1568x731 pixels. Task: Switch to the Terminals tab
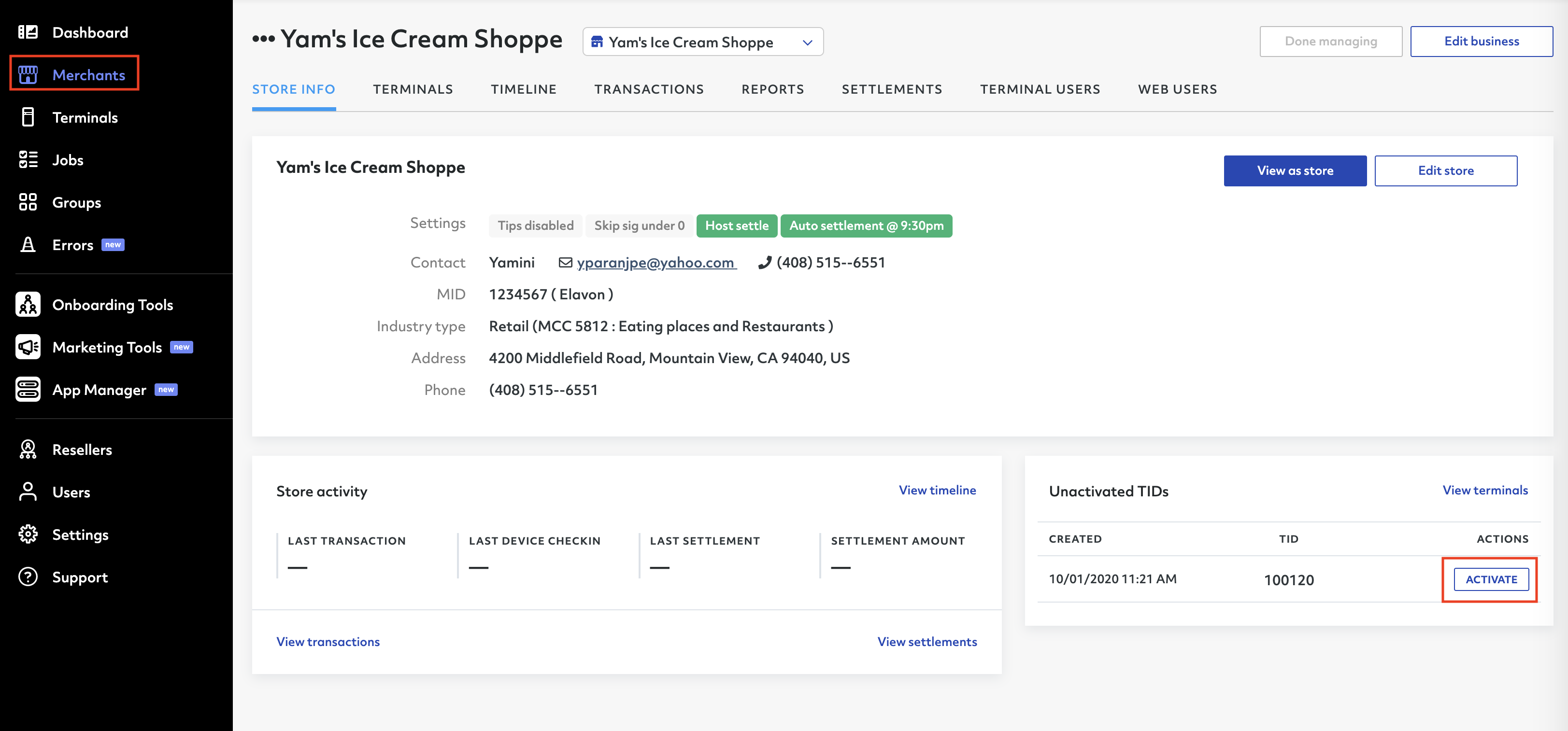point(413,89)
